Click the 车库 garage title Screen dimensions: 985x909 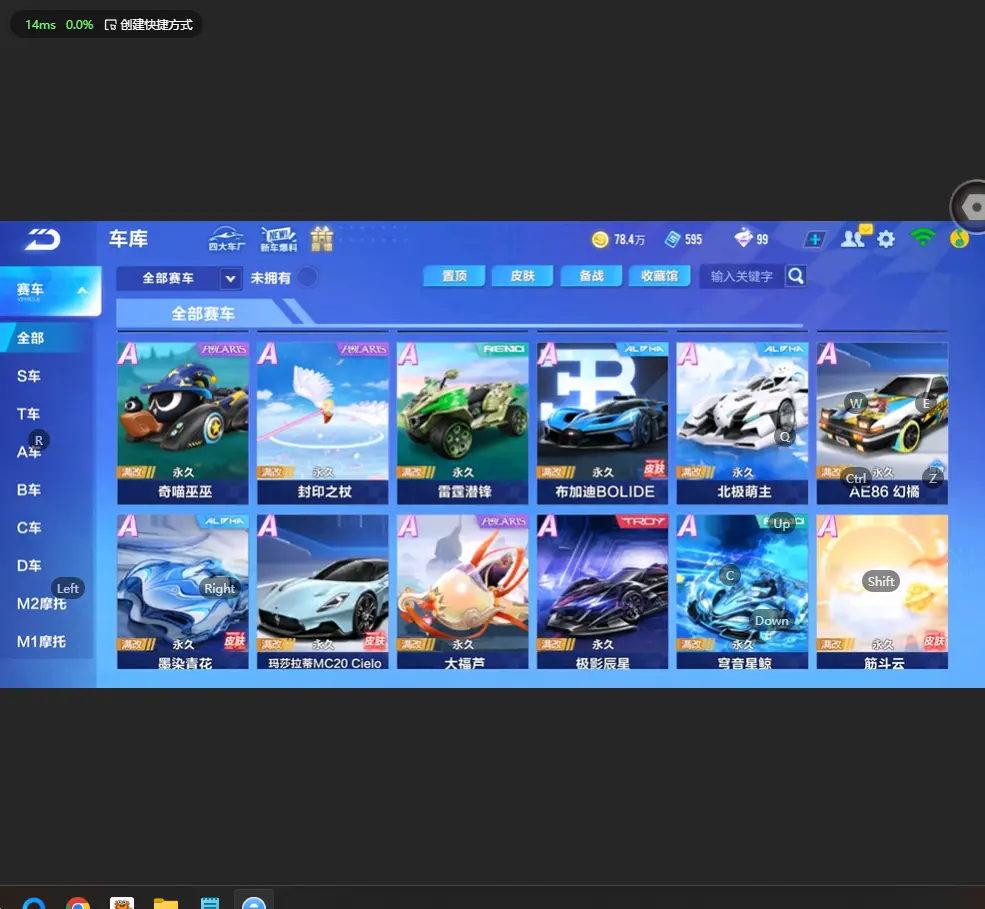128,239
